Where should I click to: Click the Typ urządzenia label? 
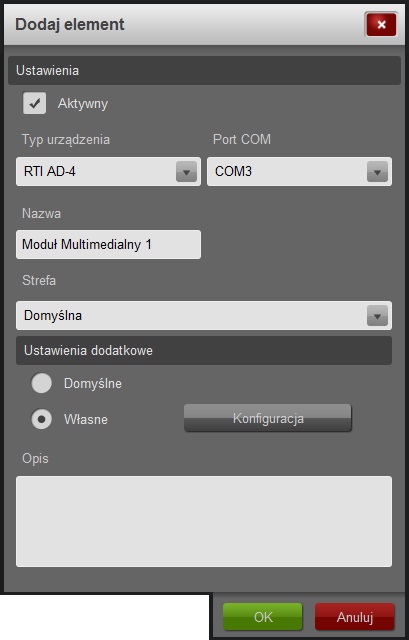tap(66, 140)
